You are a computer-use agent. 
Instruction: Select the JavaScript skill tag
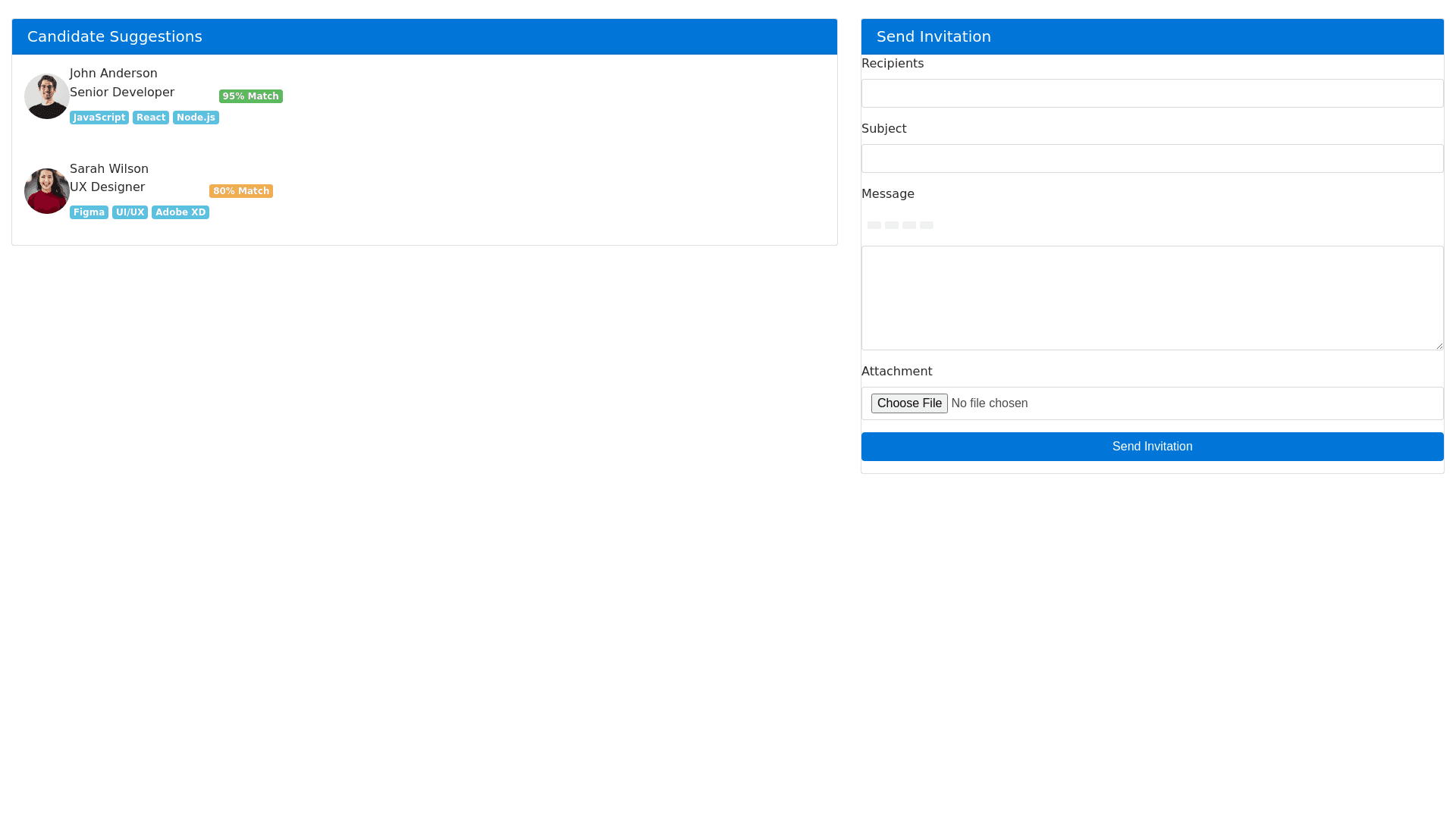[99, 118]
